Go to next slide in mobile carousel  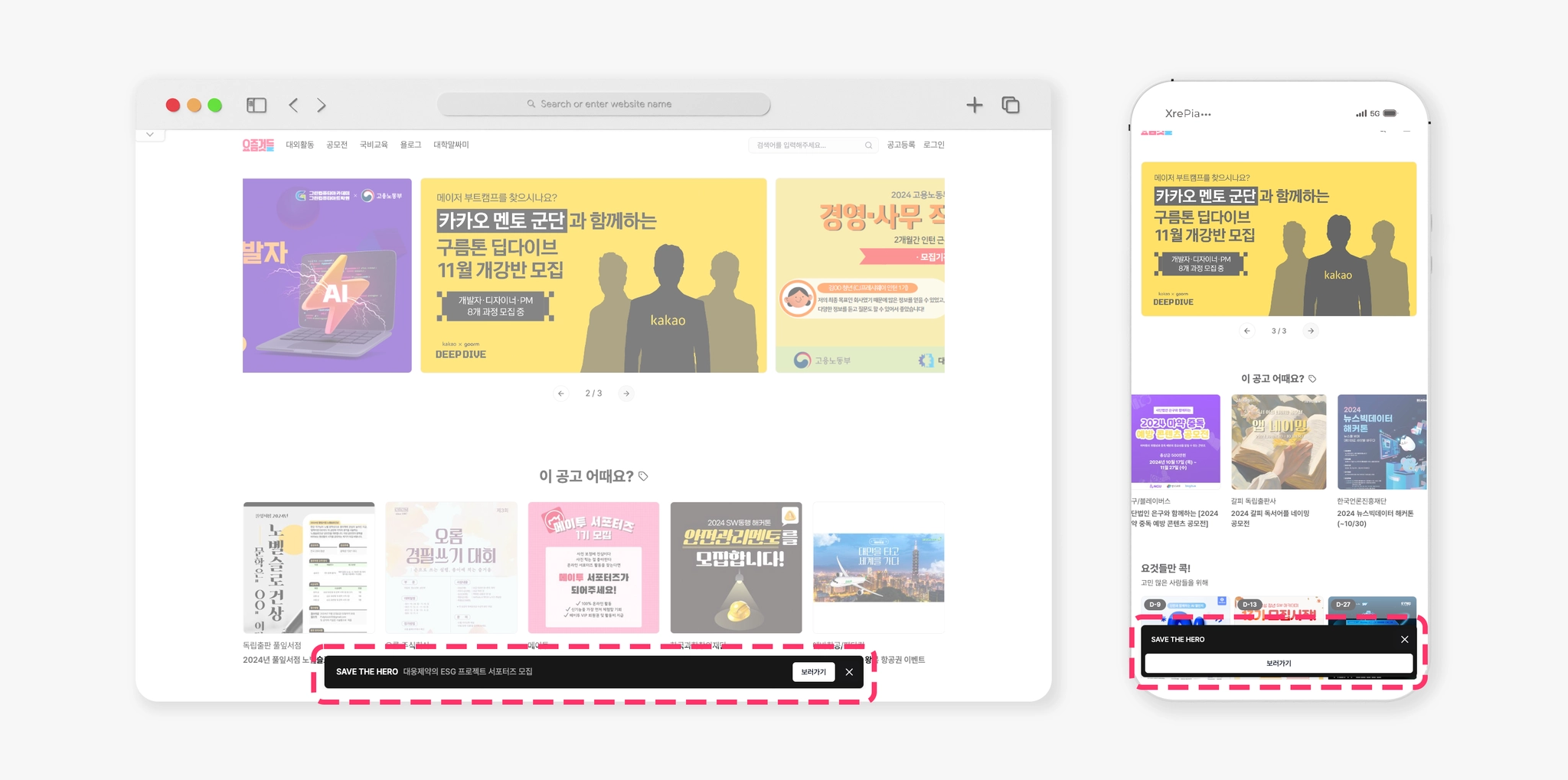click(x=1311, y=331)
